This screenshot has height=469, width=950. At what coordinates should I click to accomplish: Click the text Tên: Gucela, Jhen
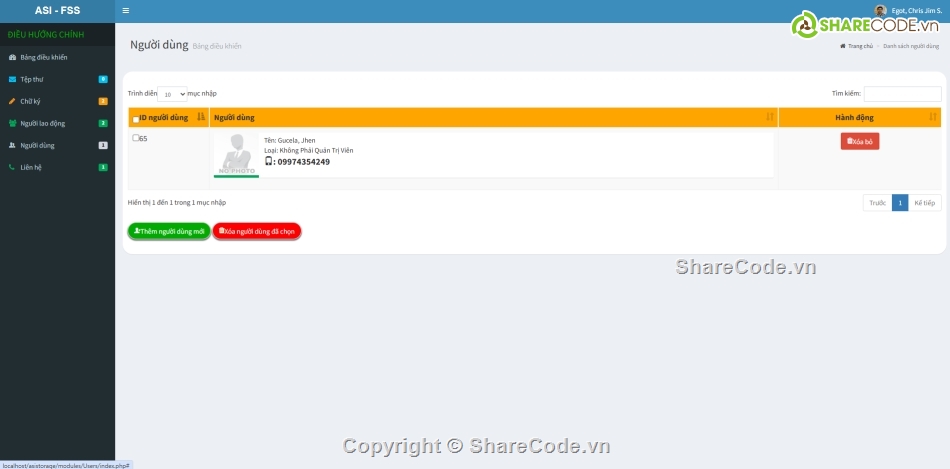tap(290, 141)
